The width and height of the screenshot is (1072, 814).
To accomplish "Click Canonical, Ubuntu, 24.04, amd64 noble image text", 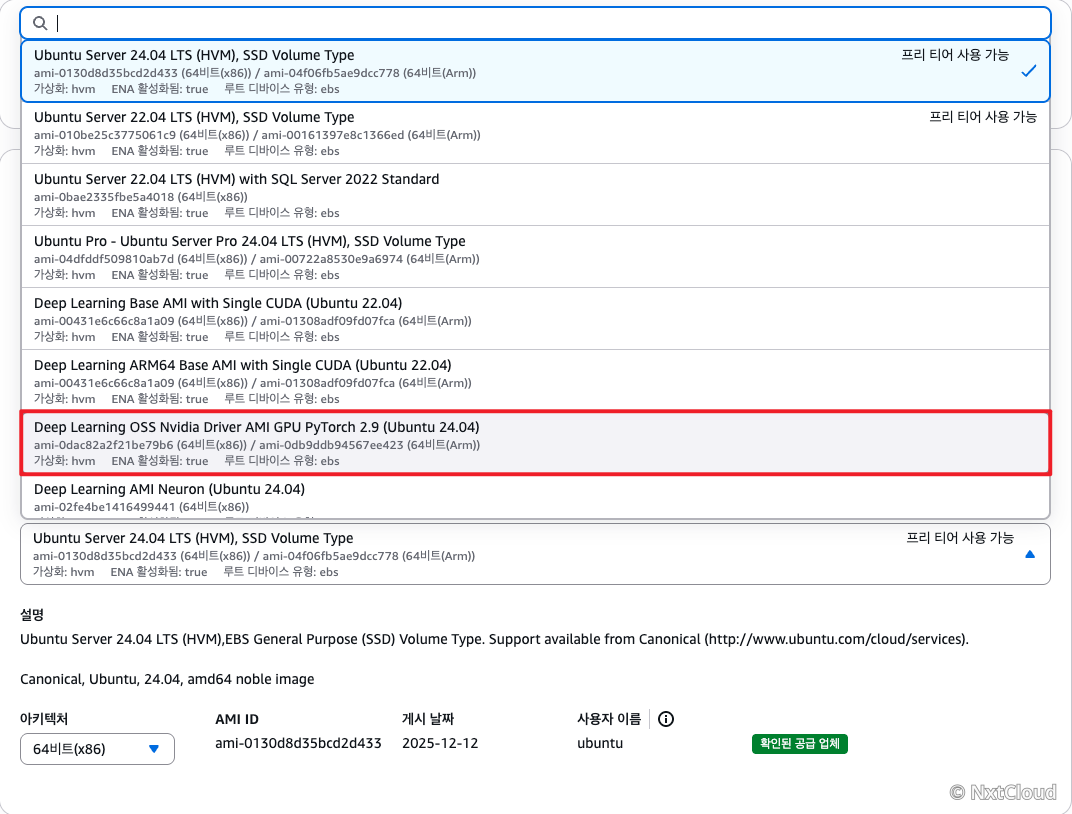I will (x=167, y=679).
